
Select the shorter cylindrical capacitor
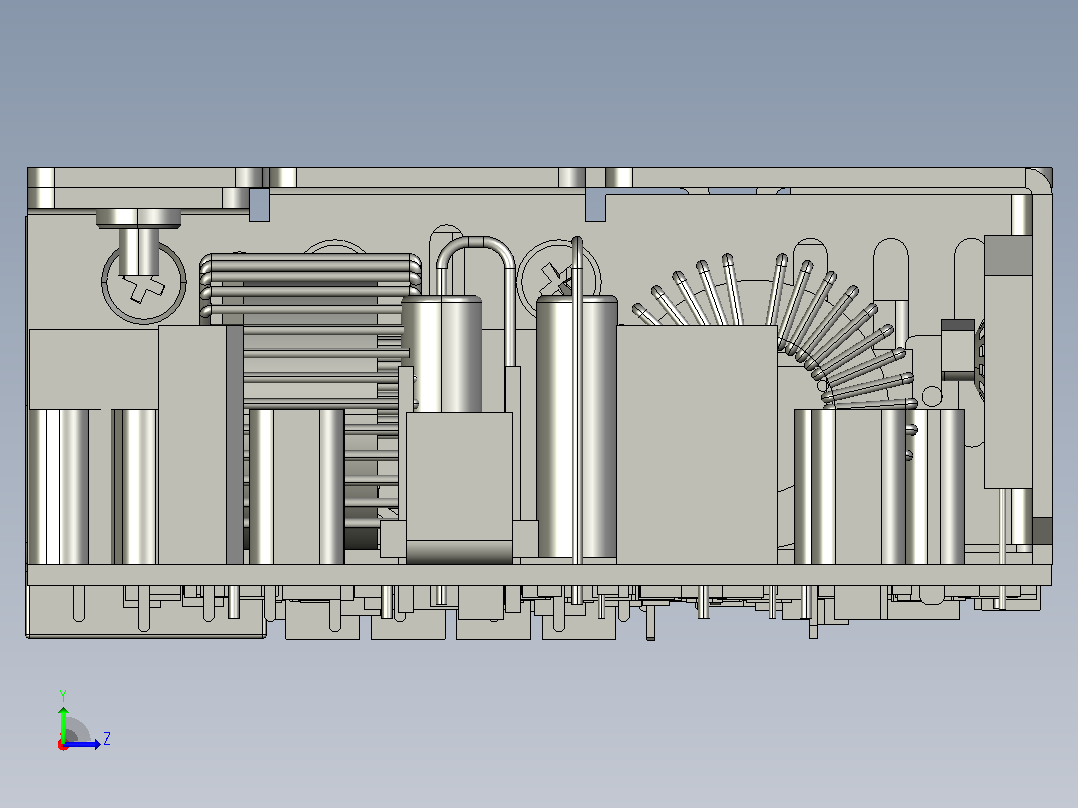click(441, 354)
